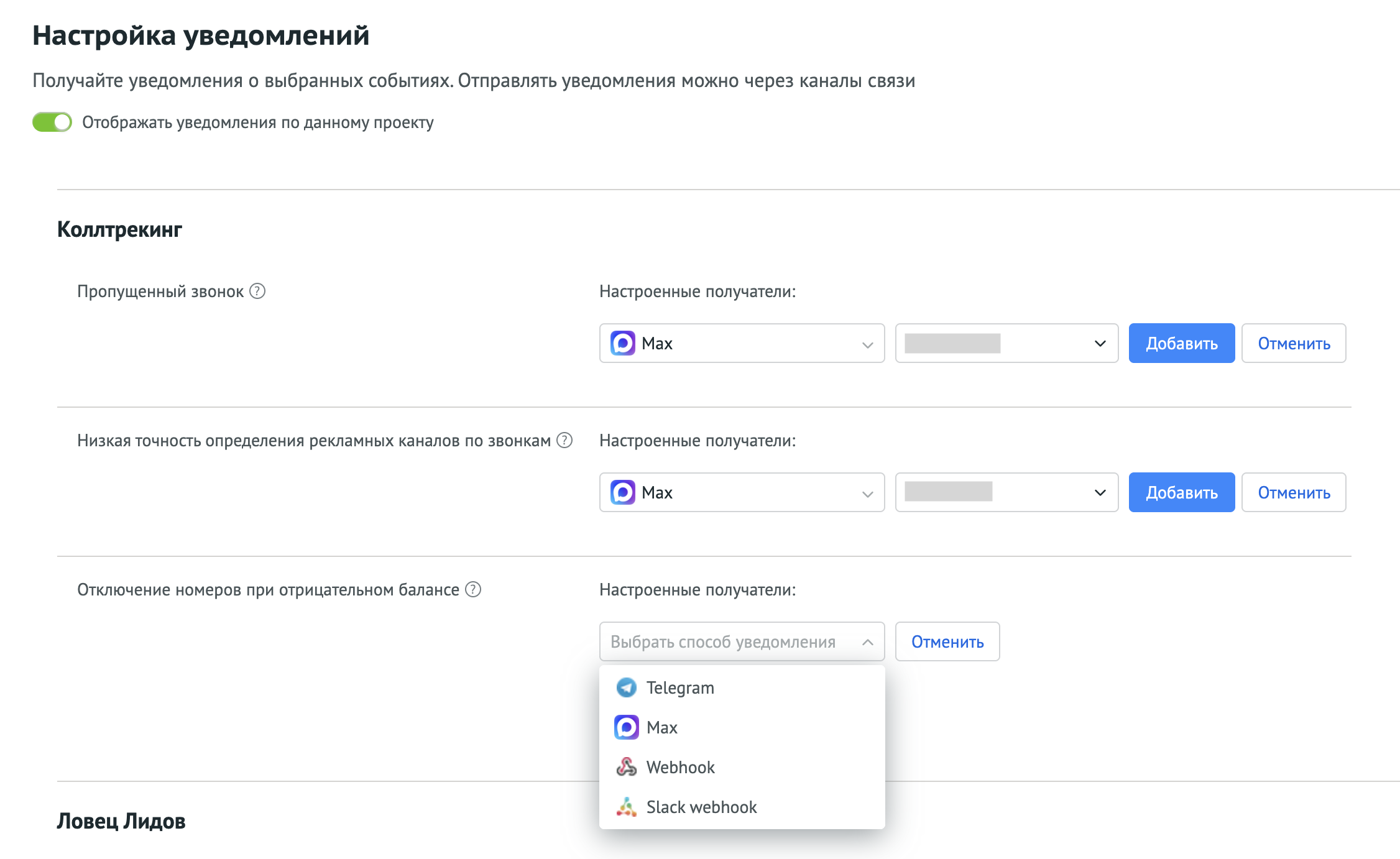
Task: Click Отключение номеров при отрицательном балансе label
Action: coord(268,589)
